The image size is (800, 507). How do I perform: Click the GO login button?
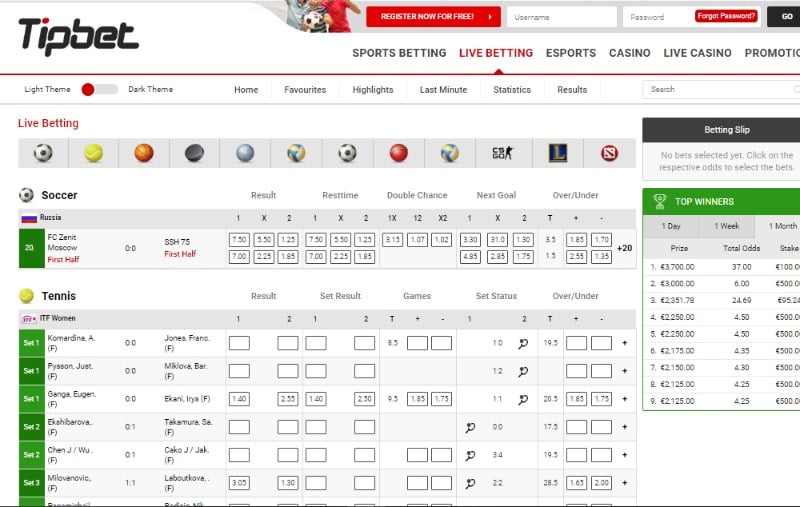coord(784,17)
